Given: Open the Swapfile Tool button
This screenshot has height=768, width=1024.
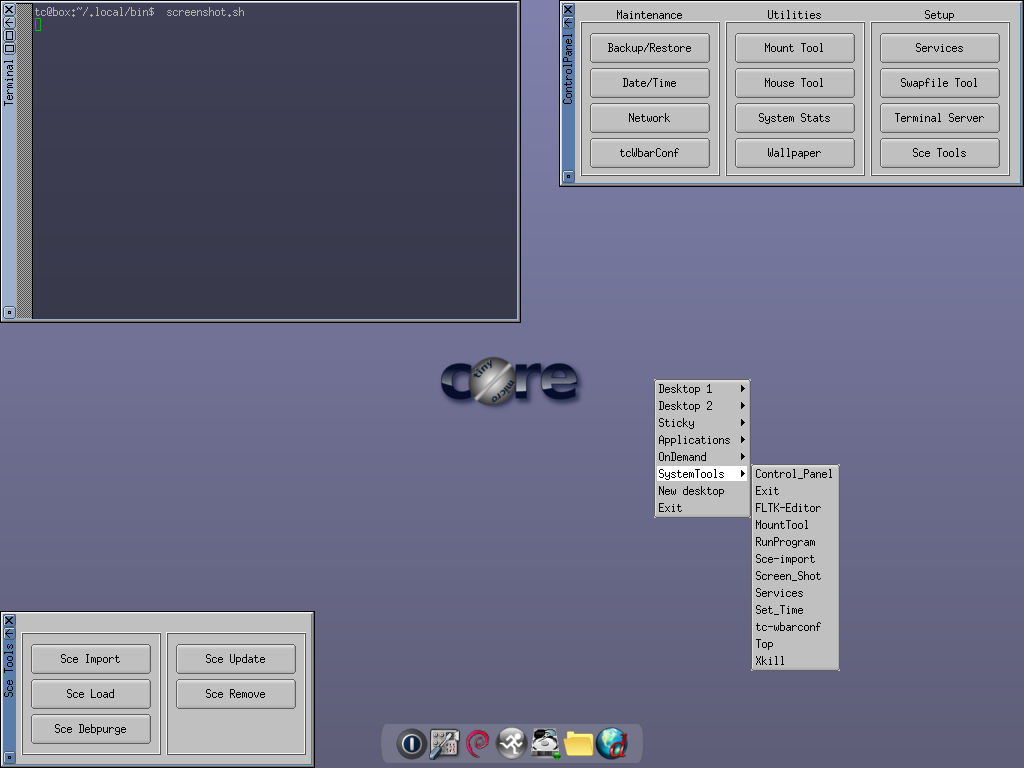Looking at the screenshot, I should pyautogui.click(x=939, y=83).
